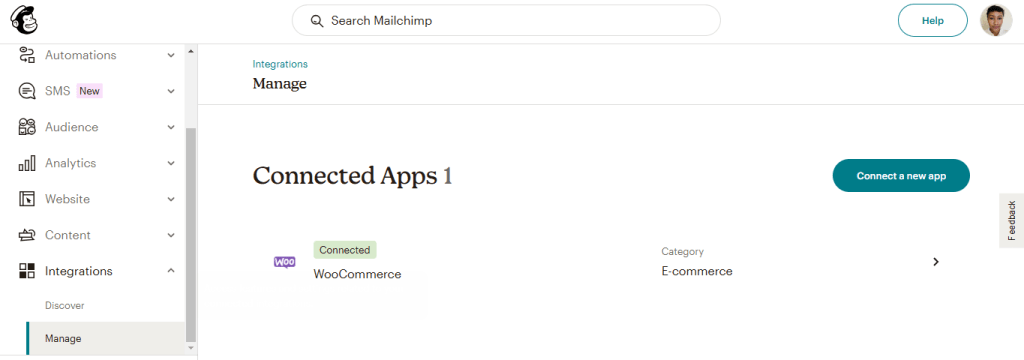
Task: Expand the Analytics menu chevron
Action: pyautogui.click(x=171, y=163)
